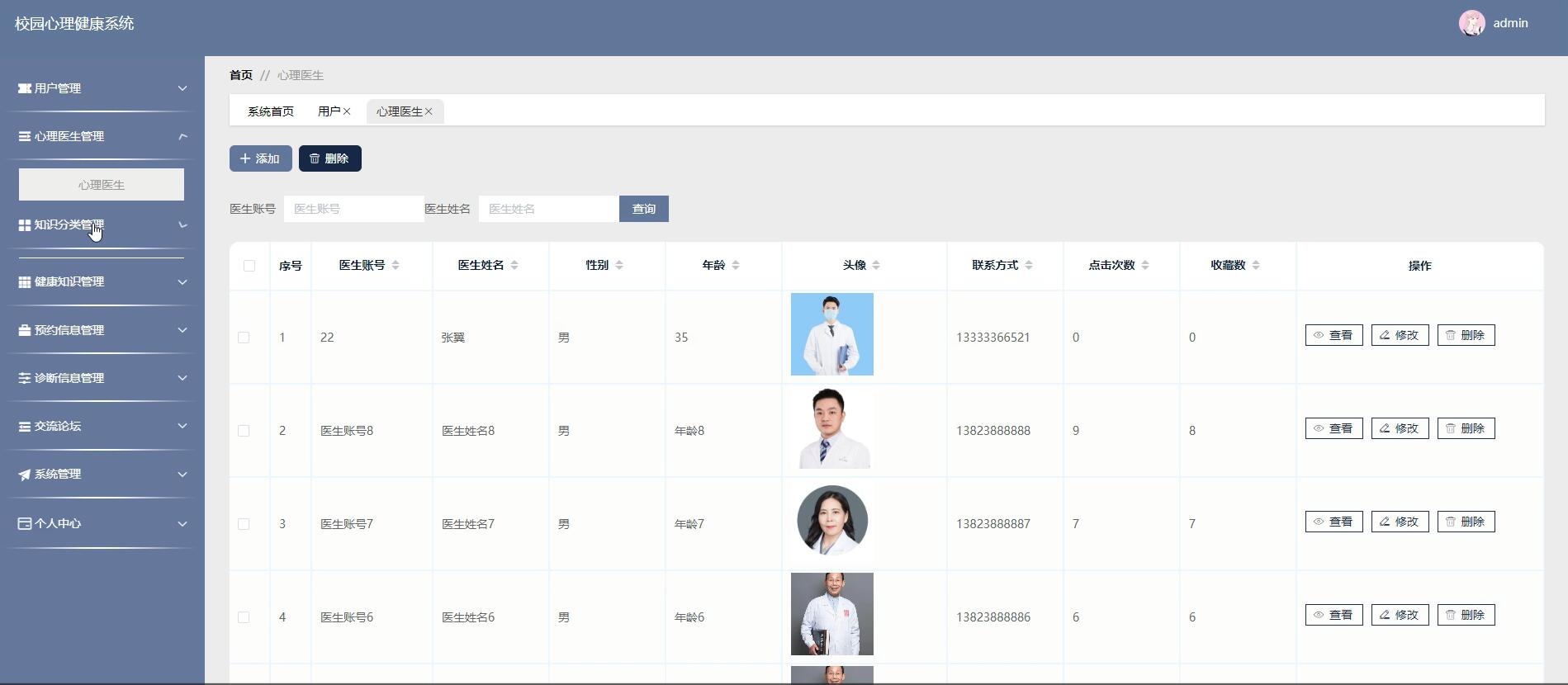Screen dimensions: 1568x685
Task: Delete the 医生账号6 row
Action: click(1466, 615)
